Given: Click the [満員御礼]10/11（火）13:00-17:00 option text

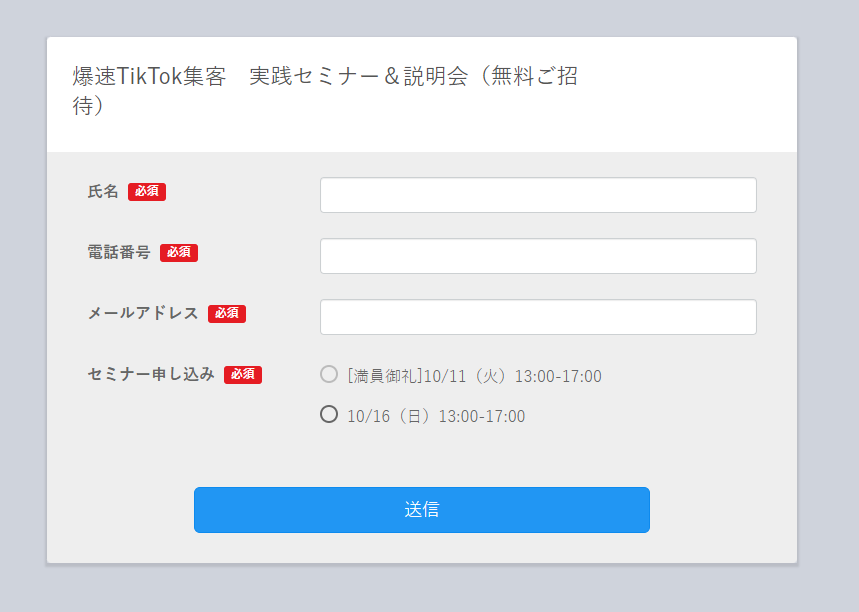Looking at the screenshot, I should (x=474, y=377).
